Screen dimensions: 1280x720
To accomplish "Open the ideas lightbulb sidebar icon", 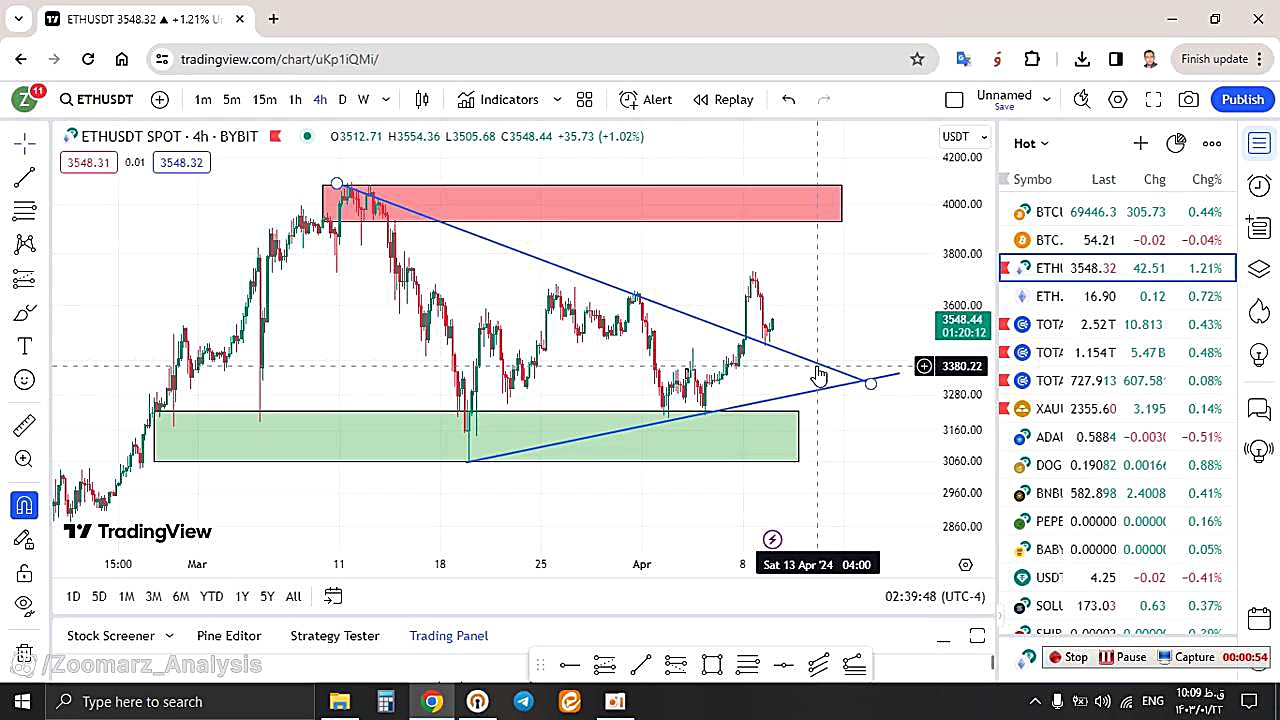I will pyautogui.click(x=1259, y=354).
